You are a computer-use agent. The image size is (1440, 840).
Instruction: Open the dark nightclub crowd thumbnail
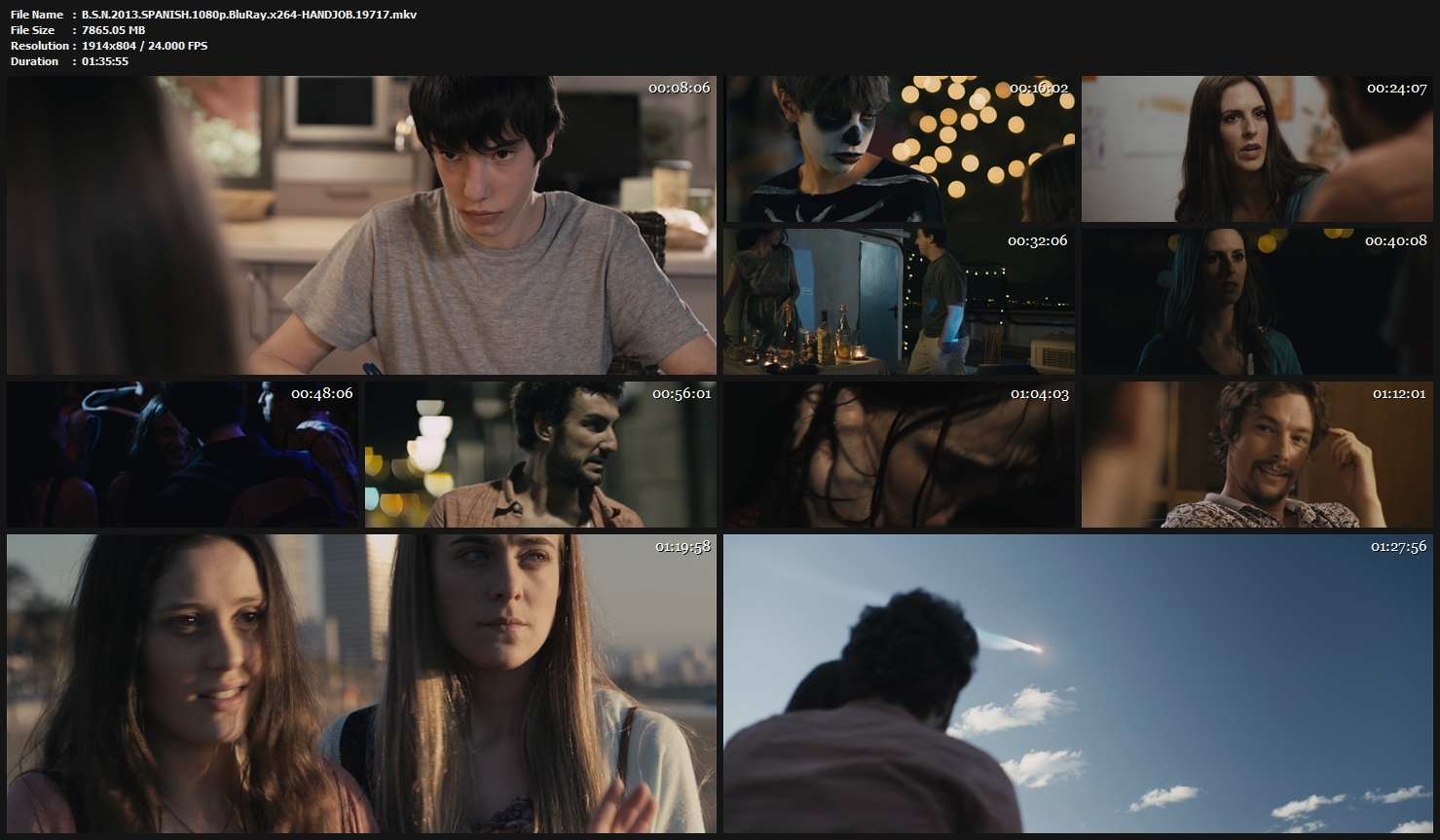[182, 455]
